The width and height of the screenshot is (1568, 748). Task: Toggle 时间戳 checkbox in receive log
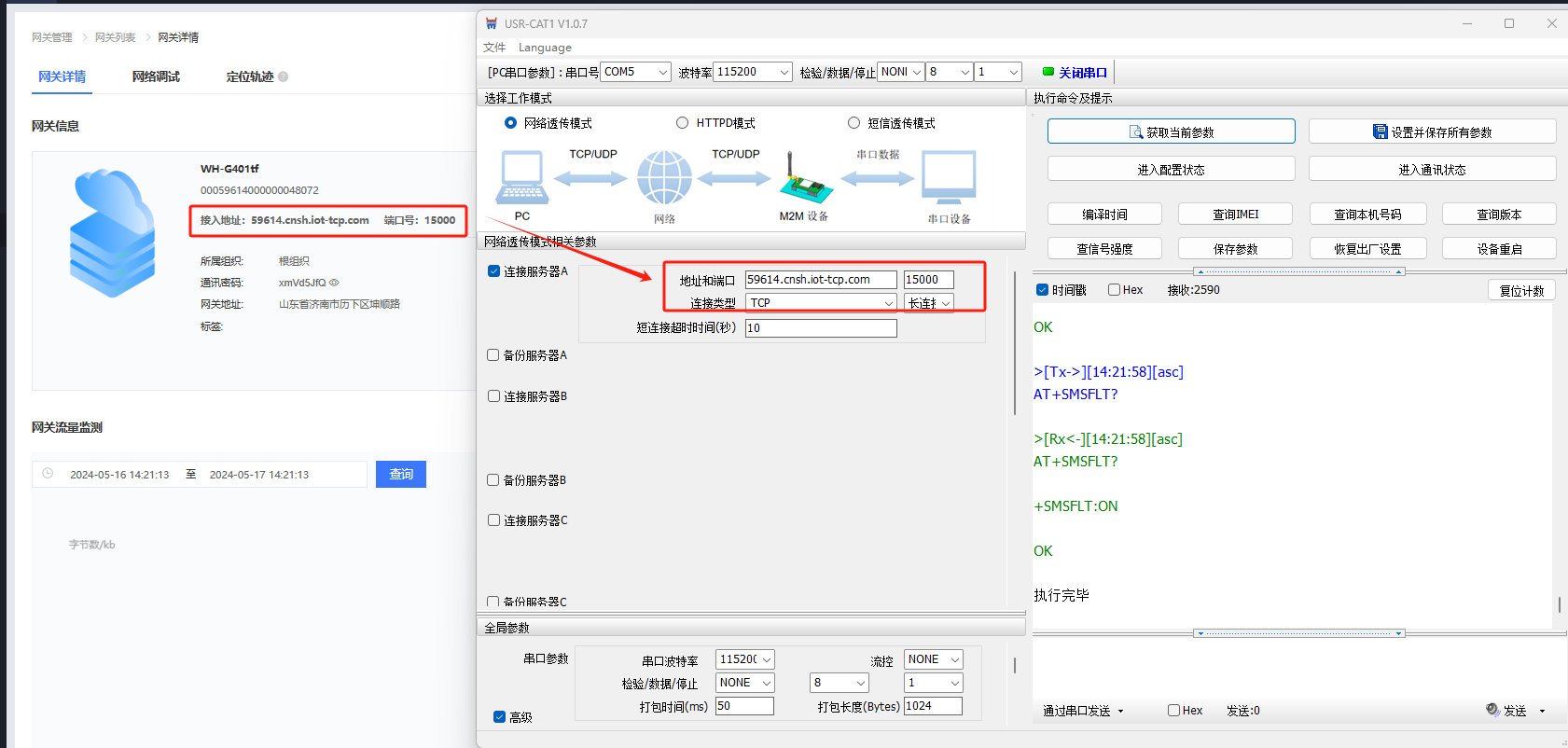point(1042,290)
